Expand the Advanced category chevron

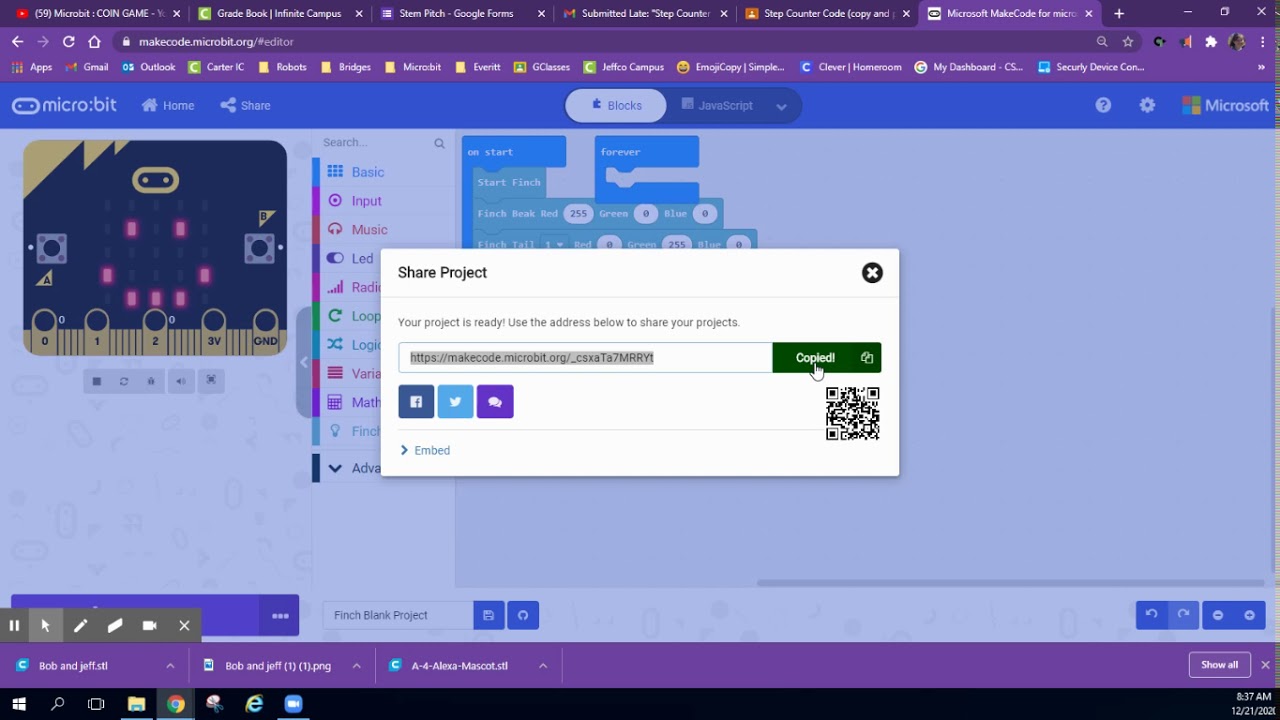coord(335,468)
